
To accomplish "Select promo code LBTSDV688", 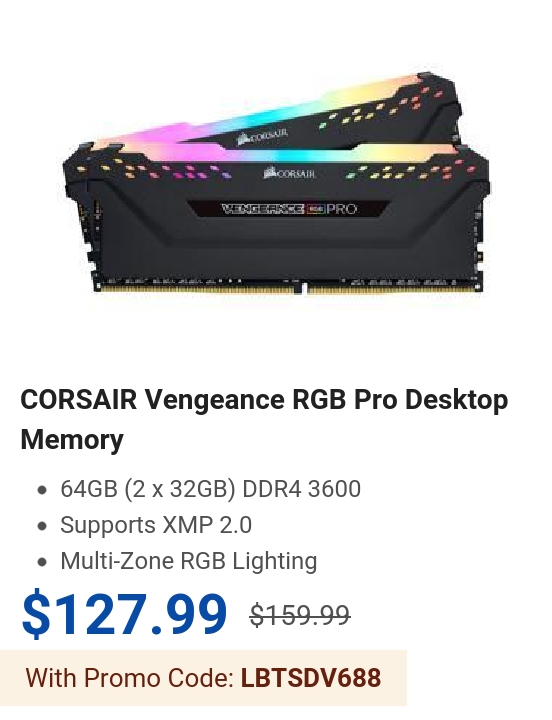I will [311, 678].
